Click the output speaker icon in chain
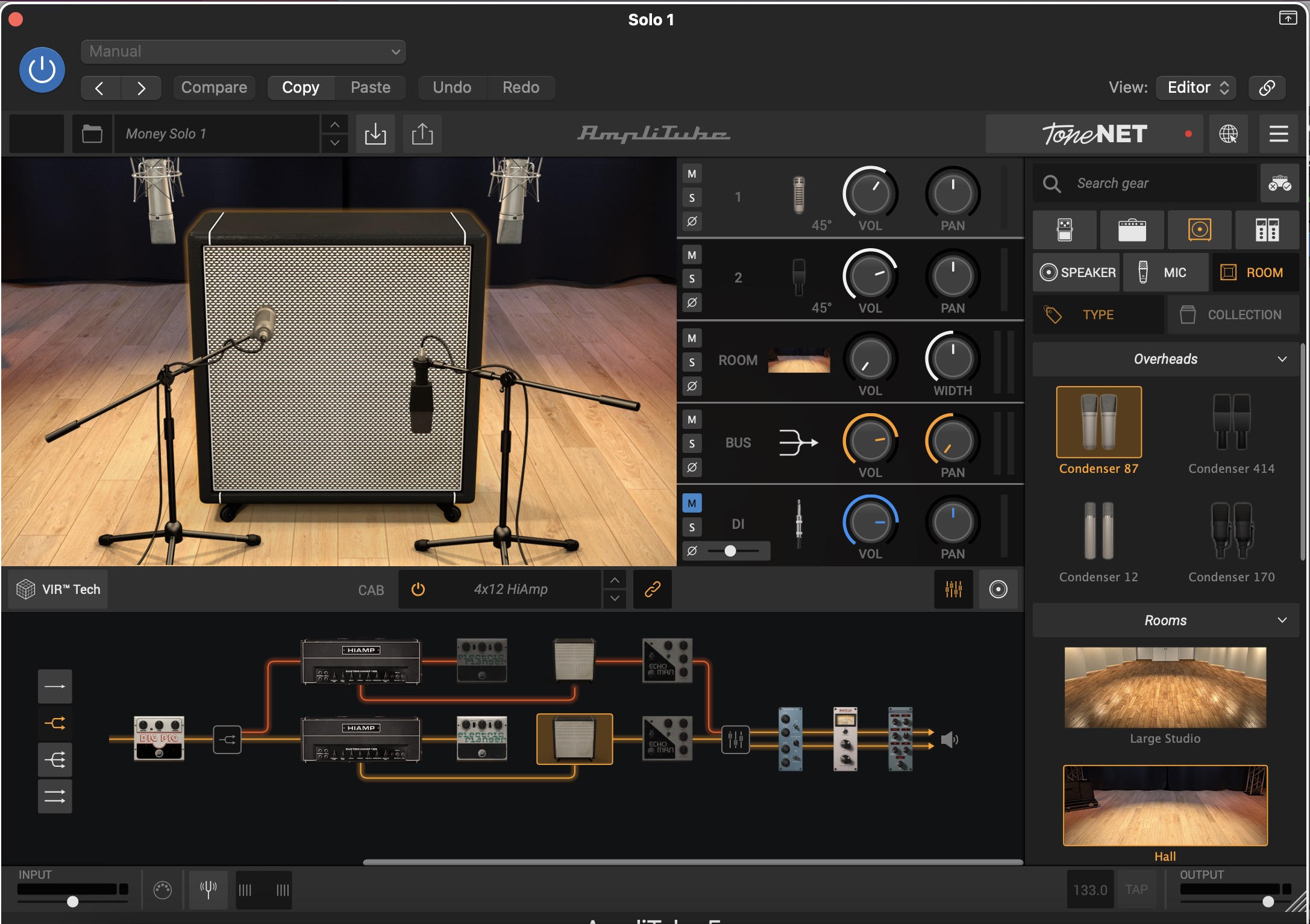 950,740
